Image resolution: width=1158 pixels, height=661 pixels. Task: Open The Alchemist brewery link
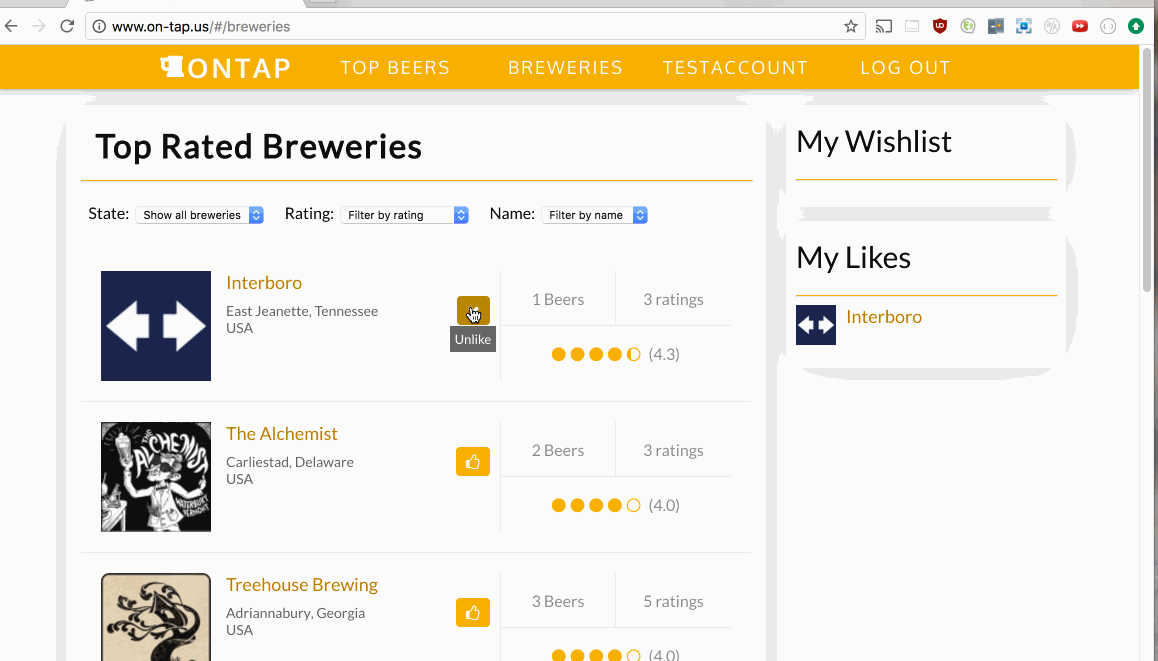tap(281, 434)
